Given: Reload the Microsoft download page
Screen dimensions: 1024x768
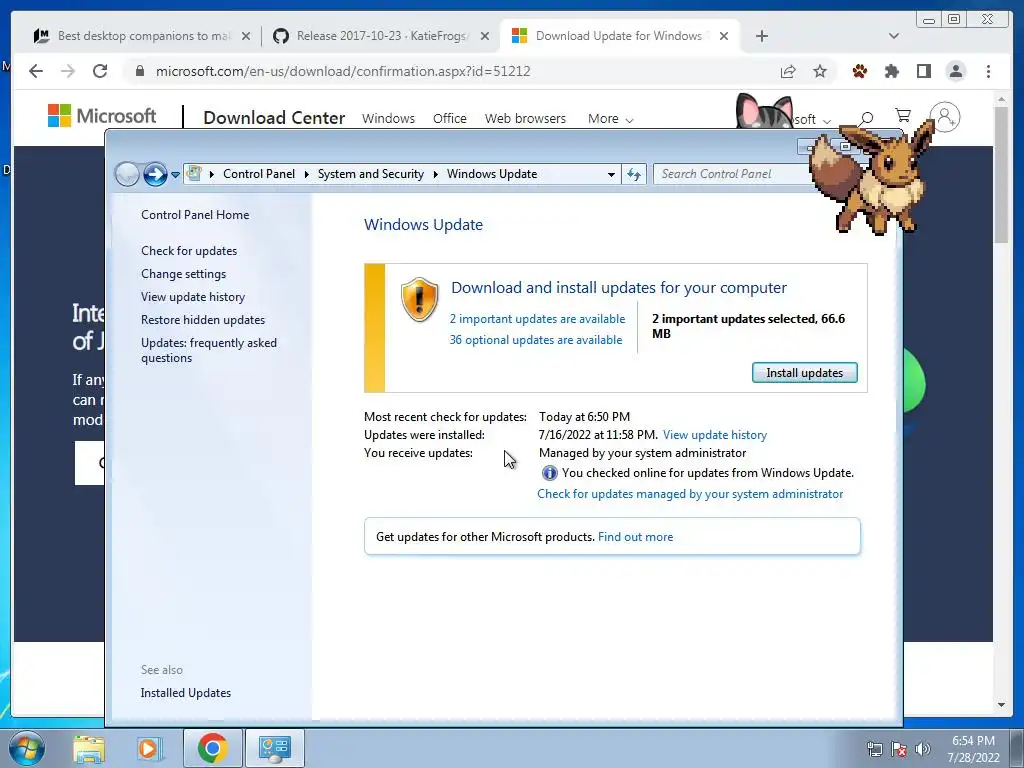Looking at the screenshot, I should coord(100,71).
